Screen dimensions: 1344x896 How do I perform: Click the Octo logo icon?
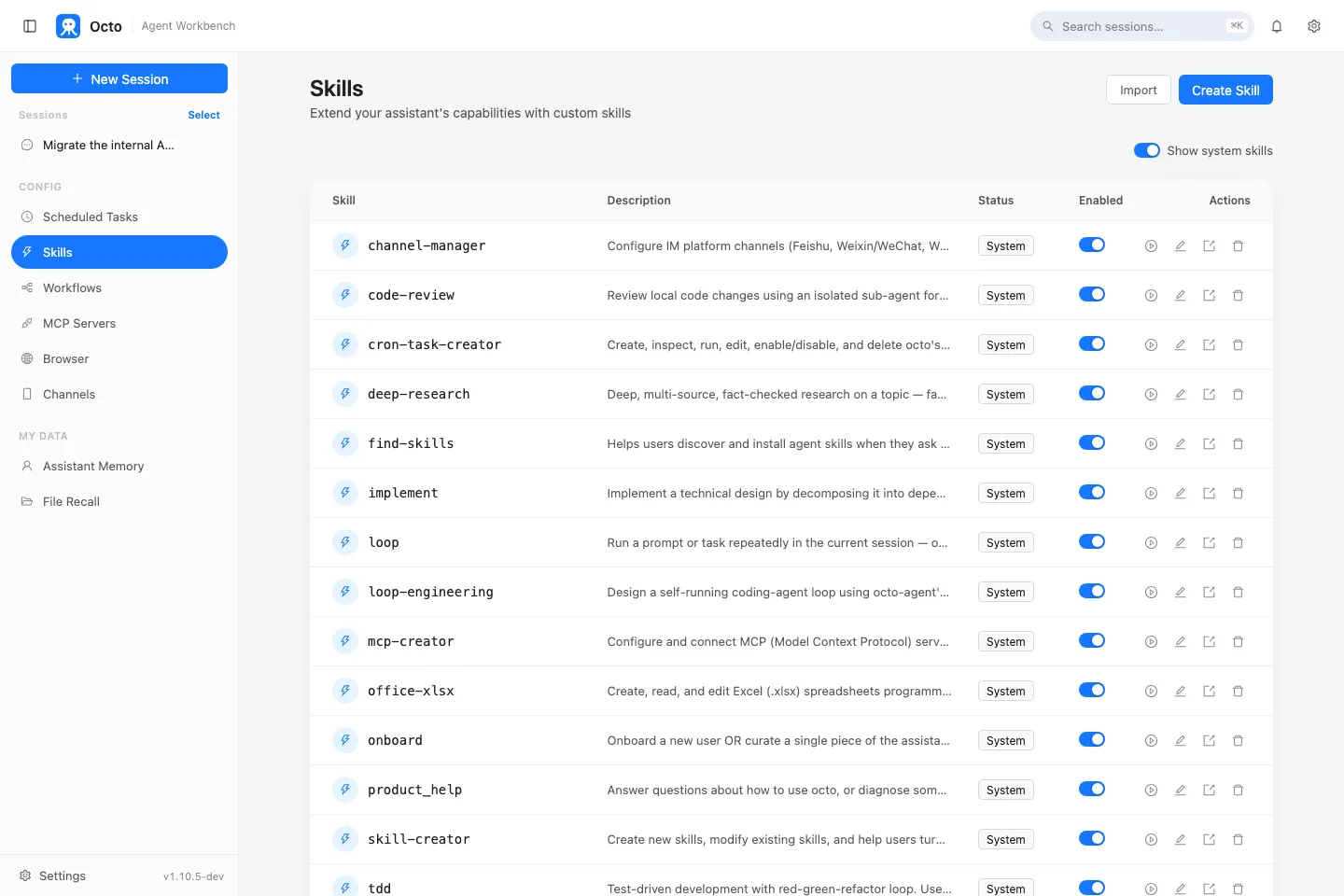coord(68,26)
